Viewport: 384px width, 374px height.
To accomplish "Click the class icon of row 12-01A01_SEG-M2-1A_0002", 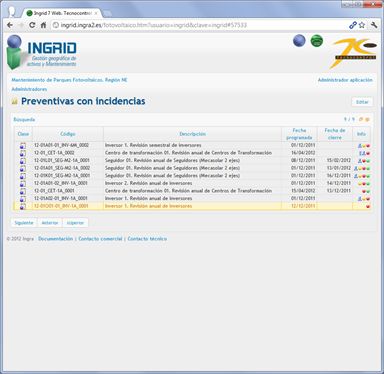I will coord(23,168).
